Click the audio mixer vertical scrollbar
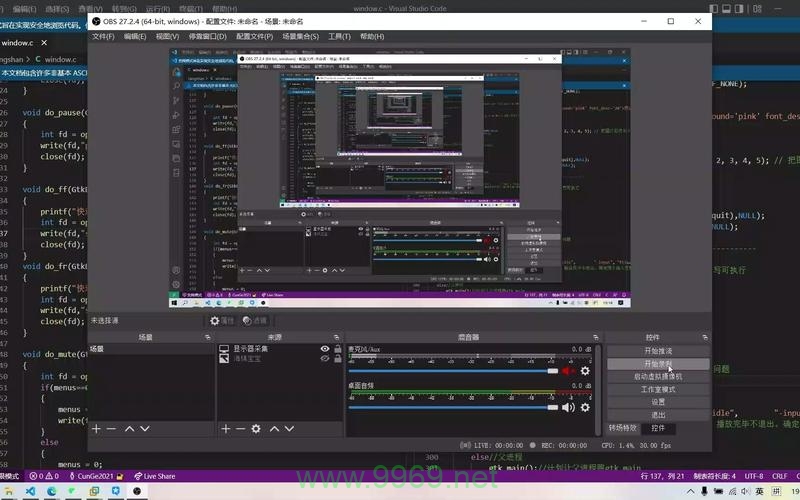The height and width of the screenshot is (500, 800). pos(598,390)
